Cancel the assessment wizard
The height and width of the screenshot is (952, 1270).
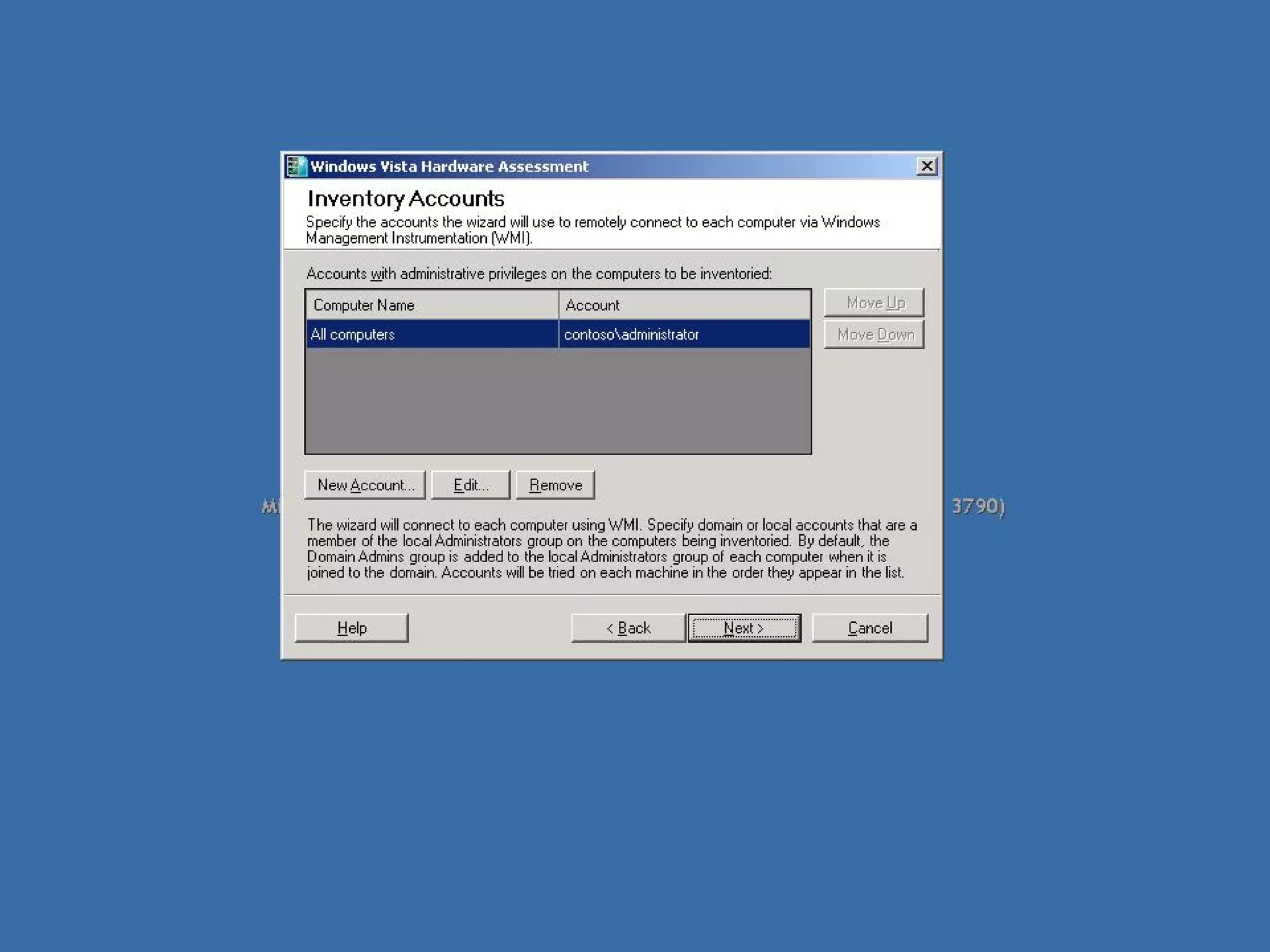[869, 628]
